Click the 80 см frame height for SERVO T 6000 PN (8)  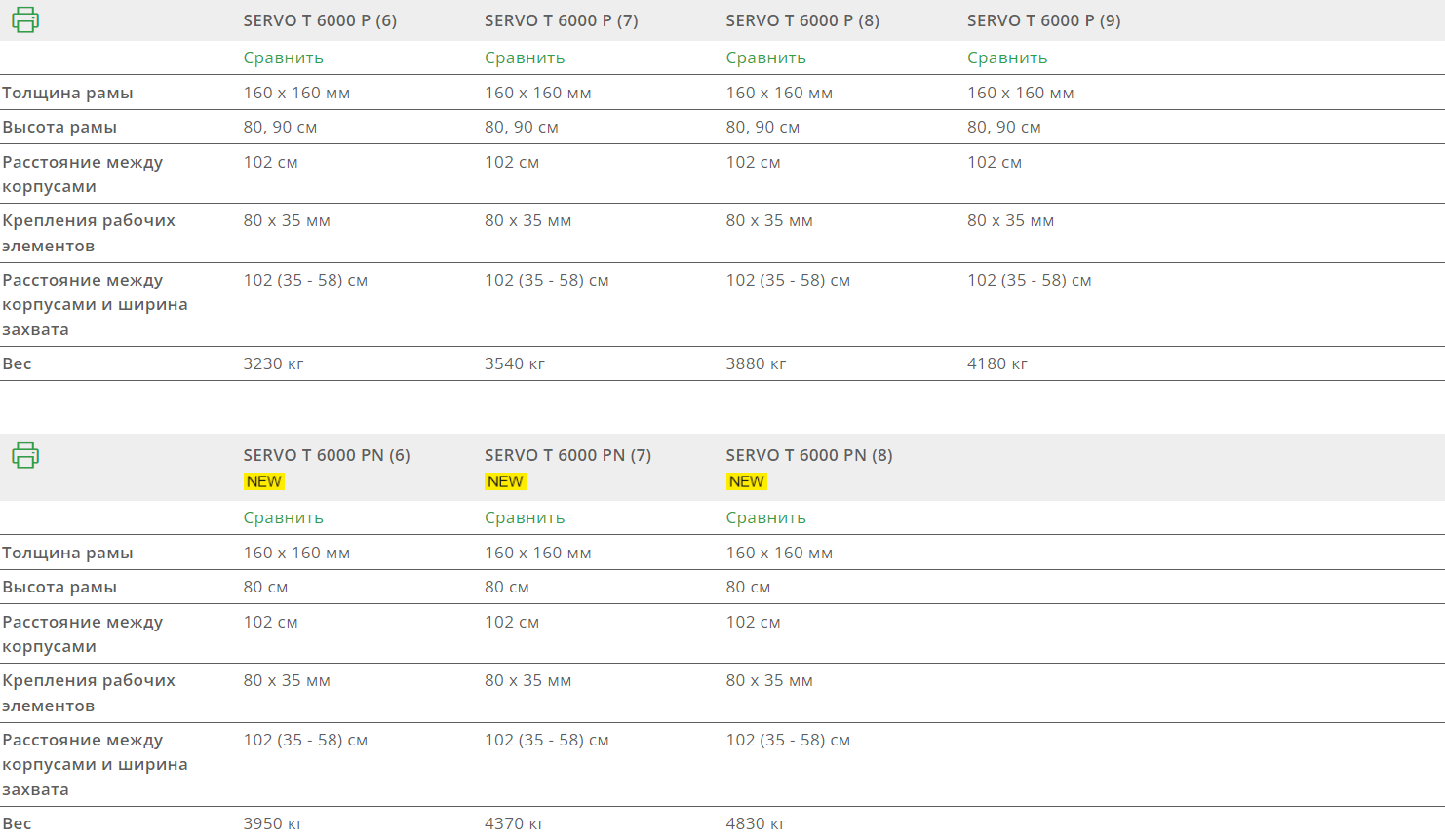[x=749, y=587]
